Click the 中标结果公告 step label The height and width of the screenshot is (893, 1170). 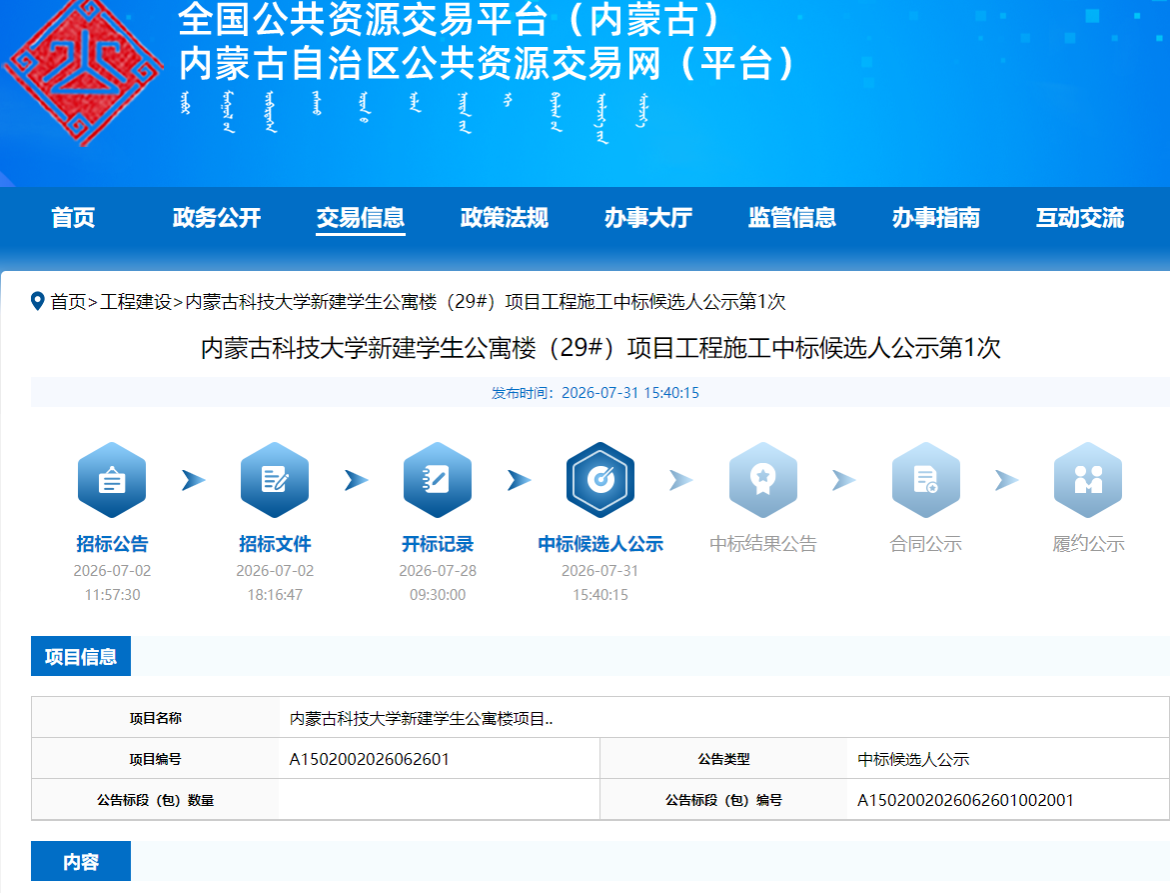click(x=763, y=544)
